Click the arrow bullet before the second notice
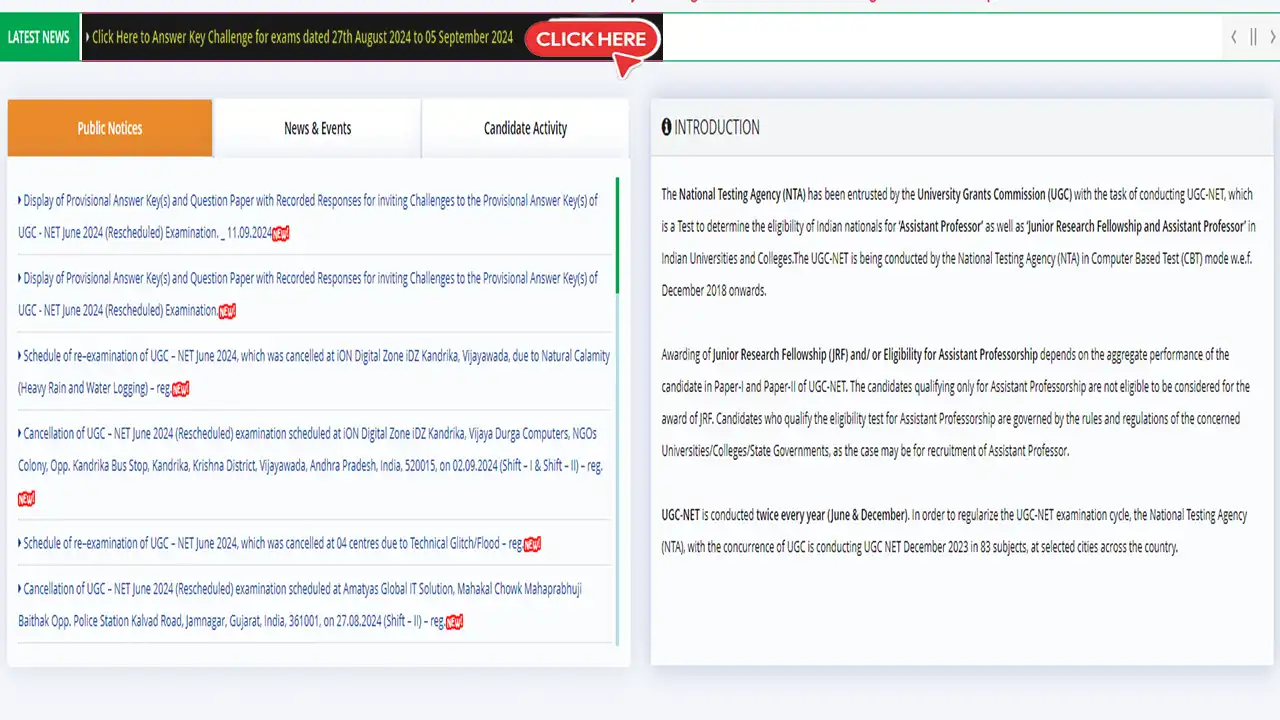 tap(19, 278)
